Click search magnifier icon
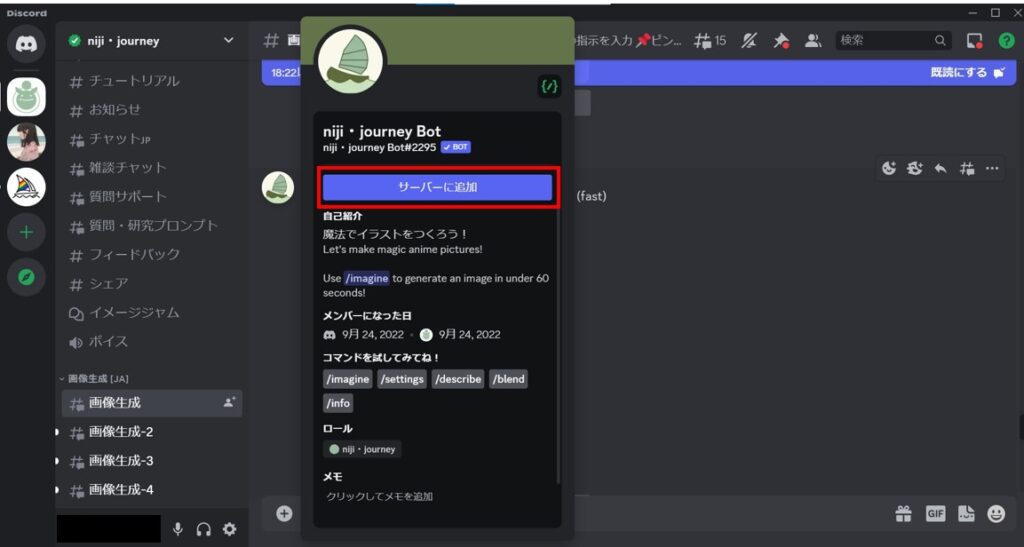 pyautogui.click(x=940, y=40)
